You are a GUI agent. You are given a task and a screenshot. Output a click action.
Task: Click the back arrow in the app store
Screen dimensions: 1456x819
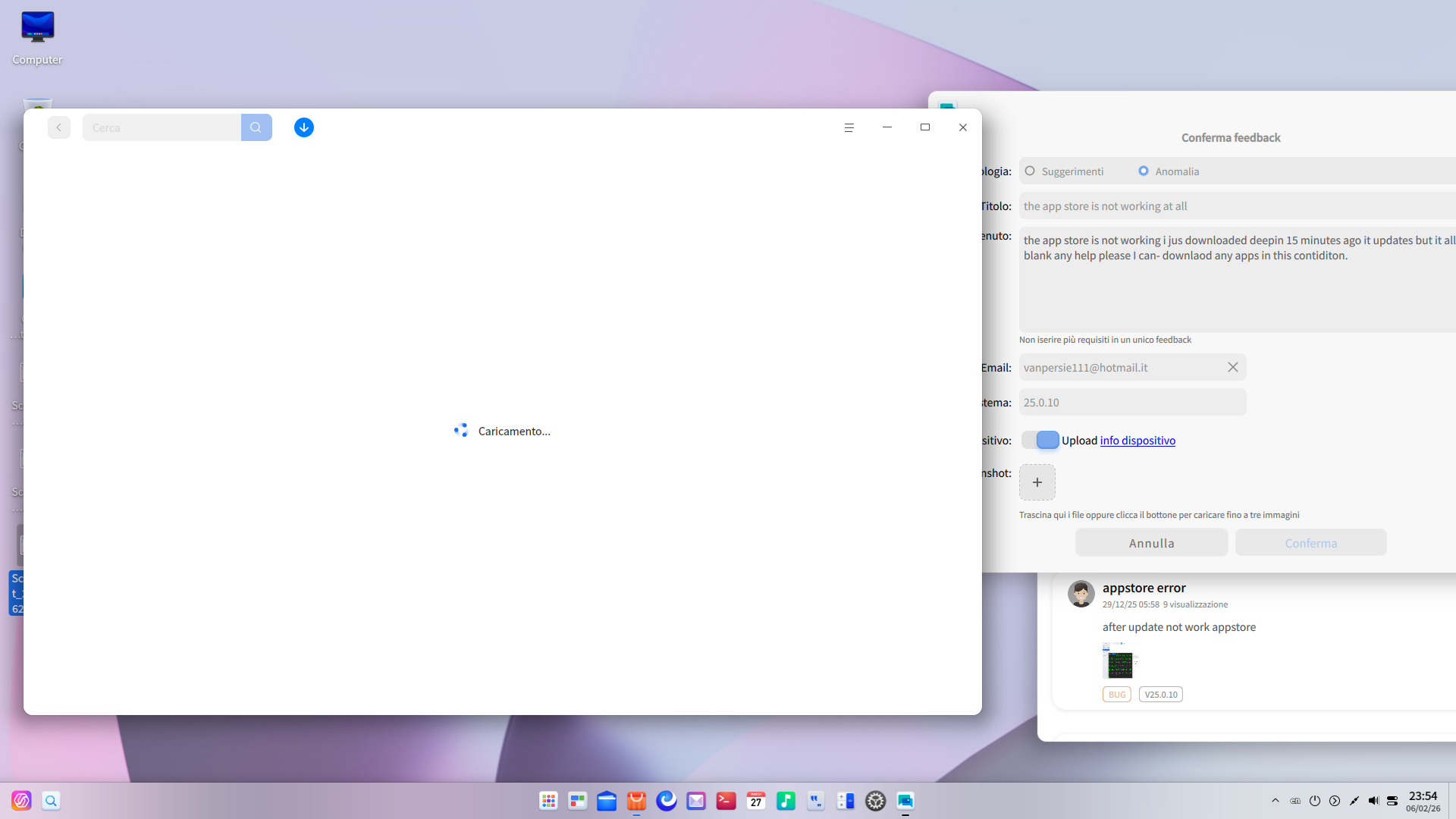(58, 127)
